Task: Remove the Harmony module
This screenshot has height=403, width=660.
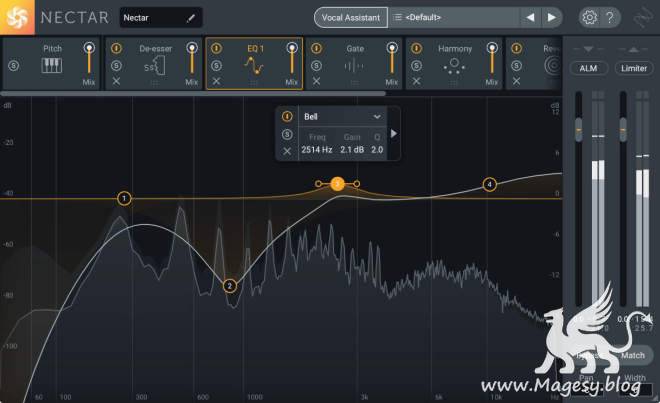Action: pyautogui.click(x=416, y=81)
